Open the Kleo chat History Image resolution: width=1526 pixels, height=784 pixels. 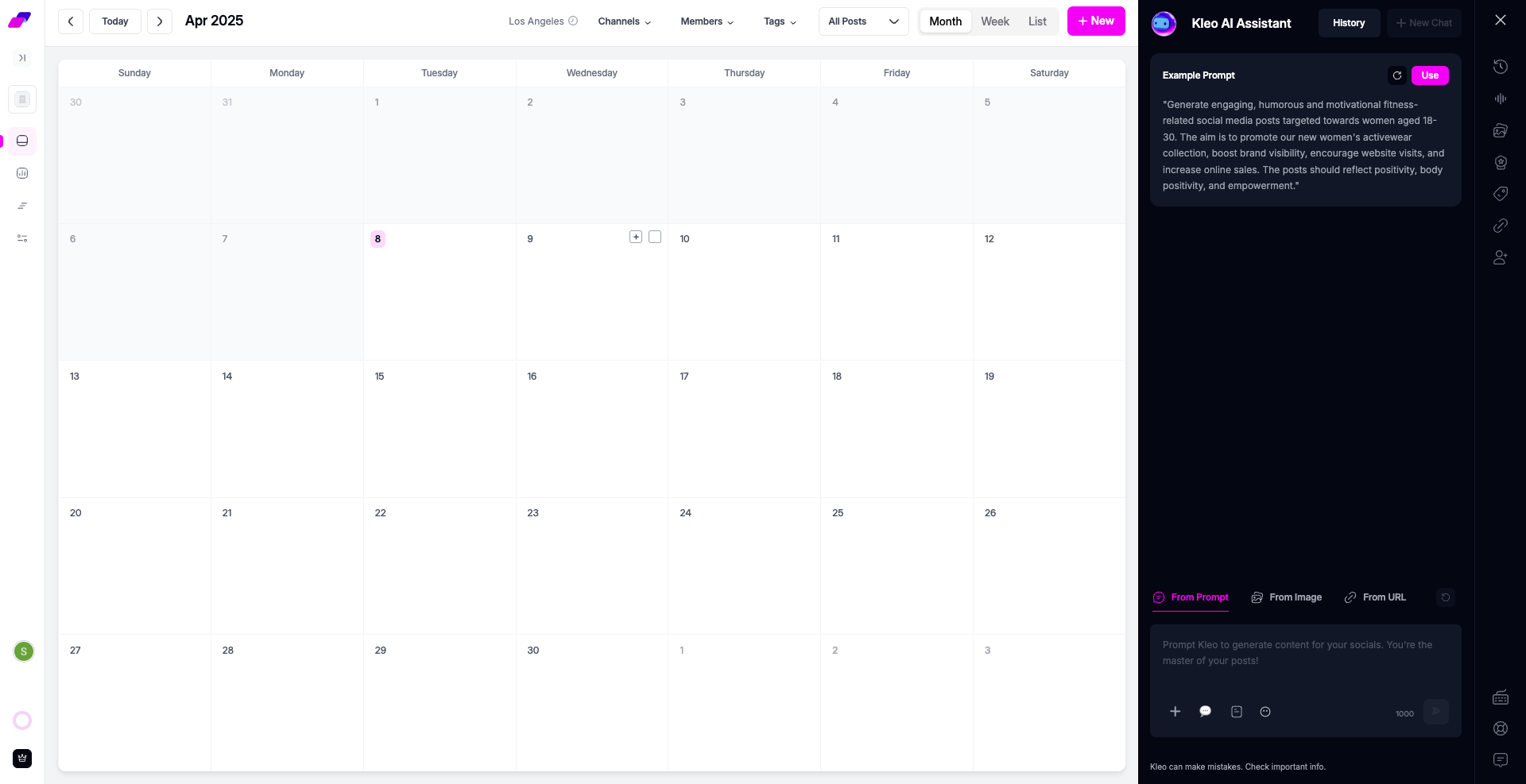coord(1348,23)
